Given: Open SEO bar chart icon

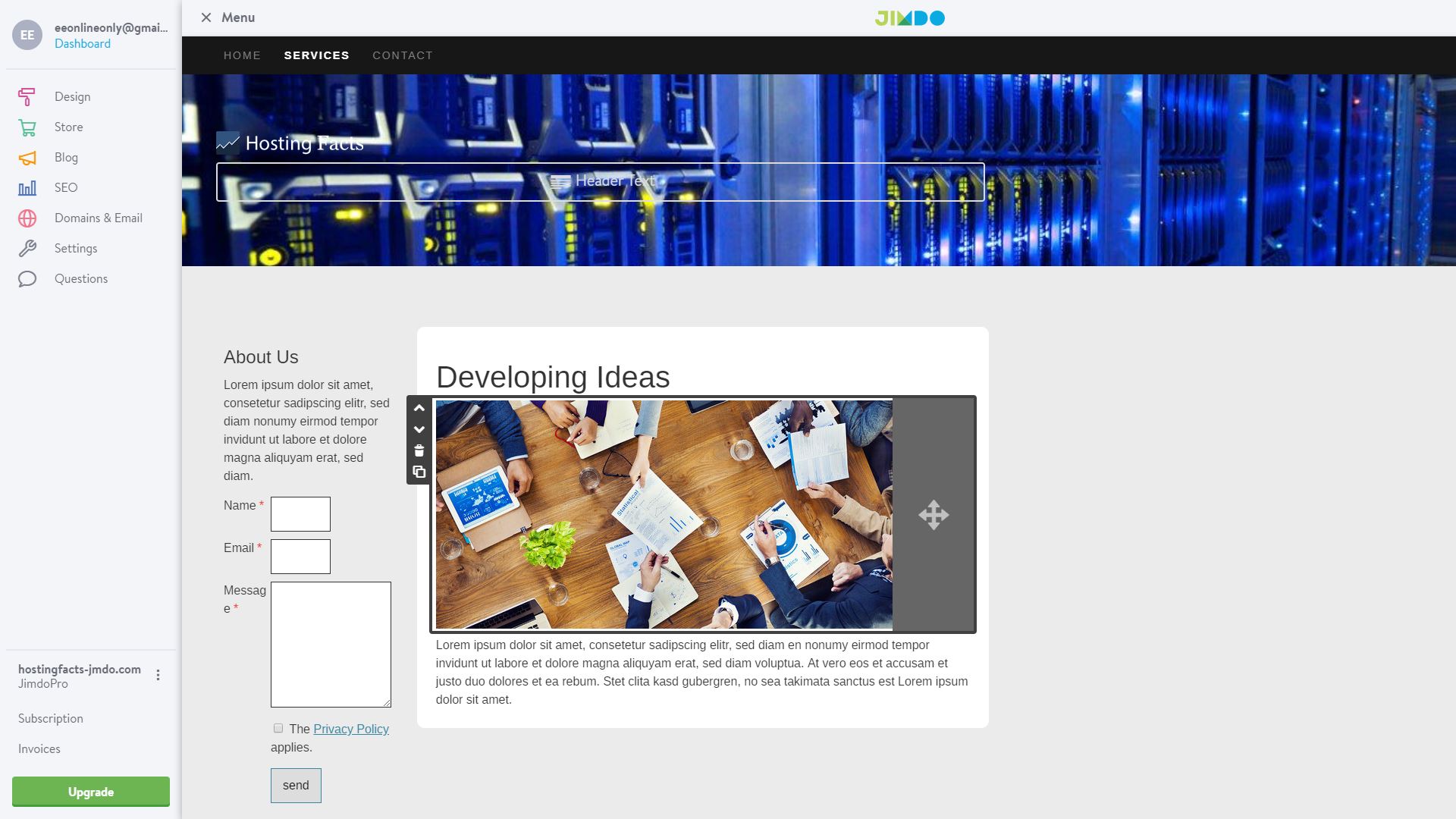Looking at the screenshot, I should [27, 188].
